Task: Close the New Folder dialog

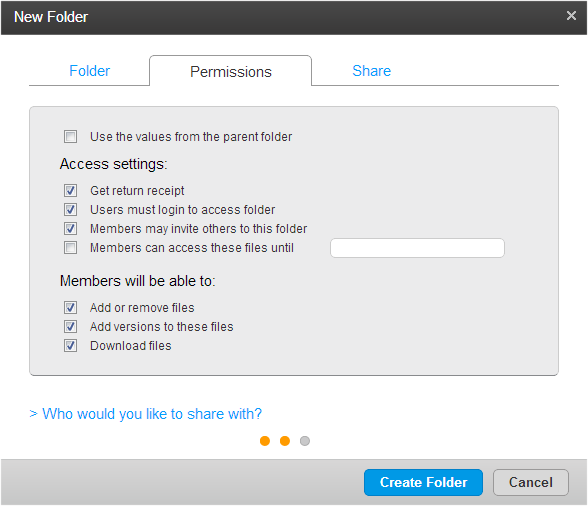Action: point(571,16)
